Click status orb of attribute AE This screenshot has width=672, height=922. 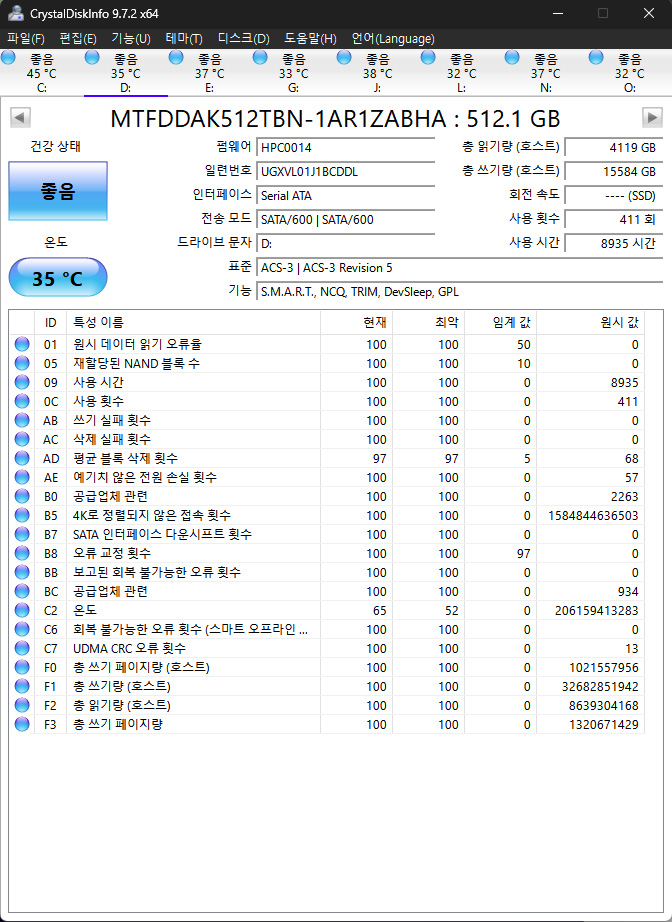point(22,477)
